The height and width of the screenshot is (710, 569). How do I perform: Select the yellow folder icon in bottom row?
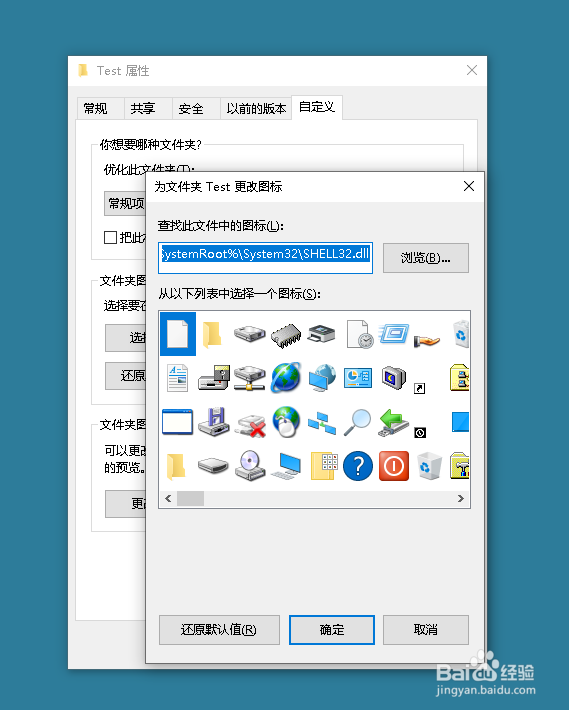tap(176, 466)
